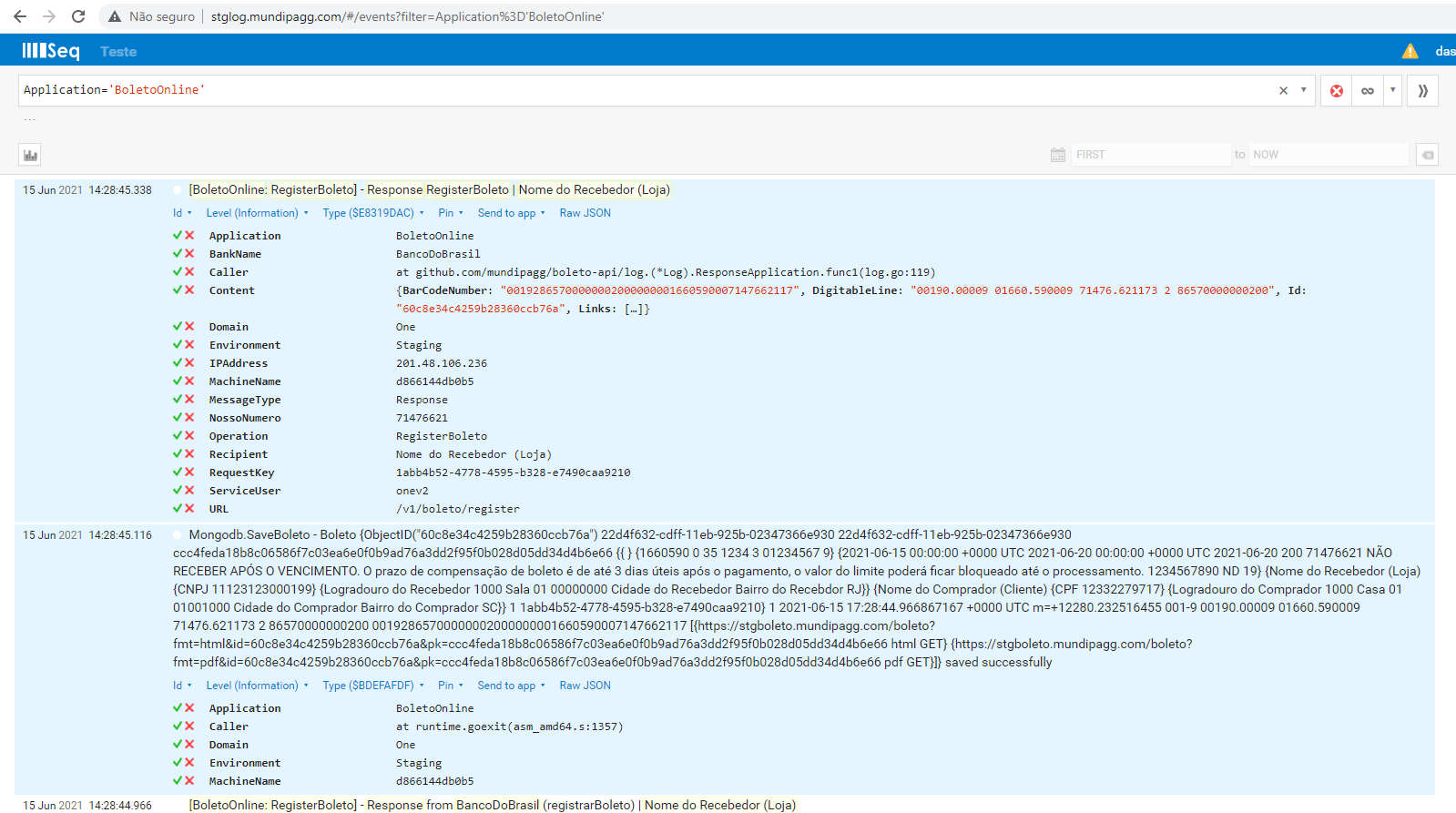Screen dimensions: 1456x813
Task: Reload the page with the refresh icon
Action: pos(78,16)
